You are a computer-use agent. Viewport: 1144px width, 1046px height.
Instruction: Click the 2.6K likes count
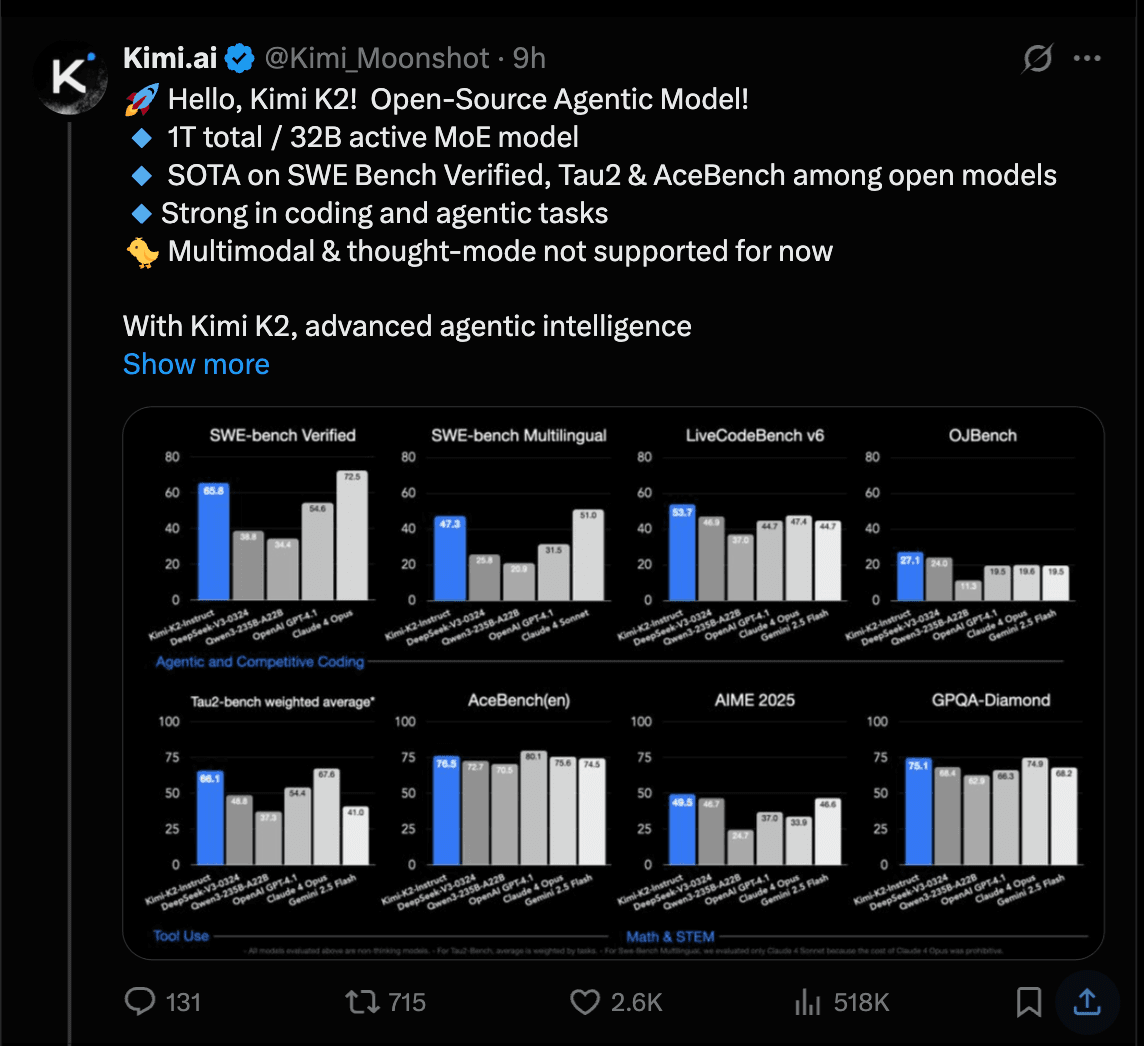[x=636, y=1002]
